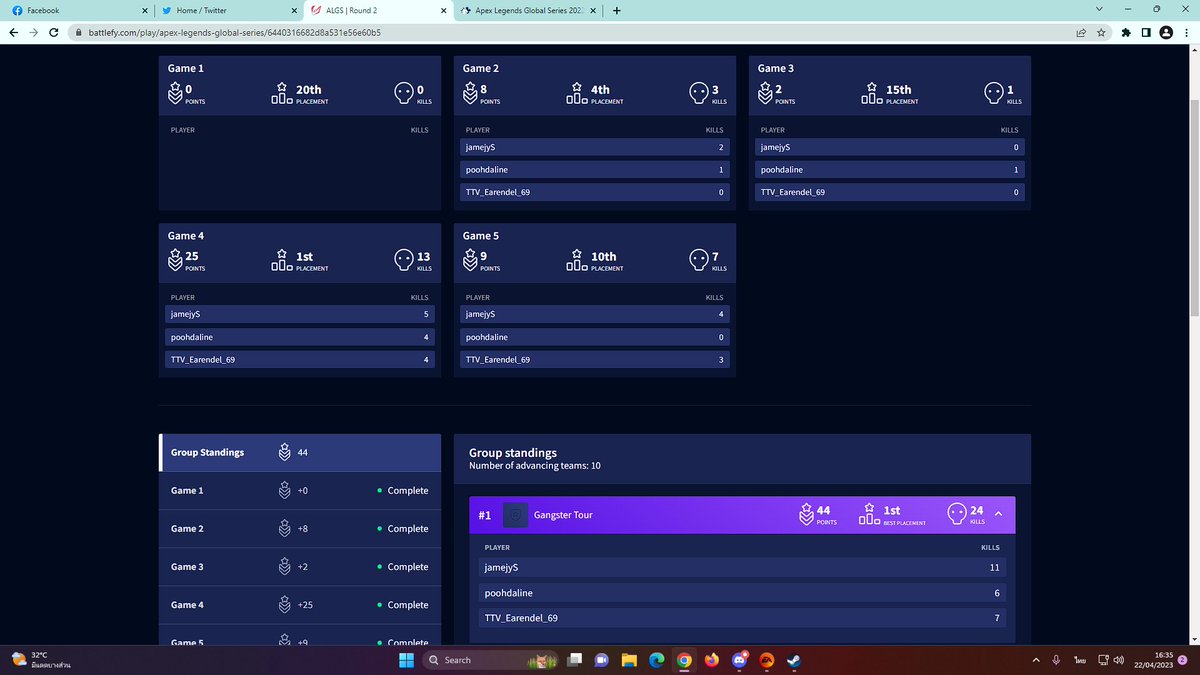Screen dimensions: 1200x675
Task: Switch to the Home / Twitter tab
Action: (x=228, y=10)
